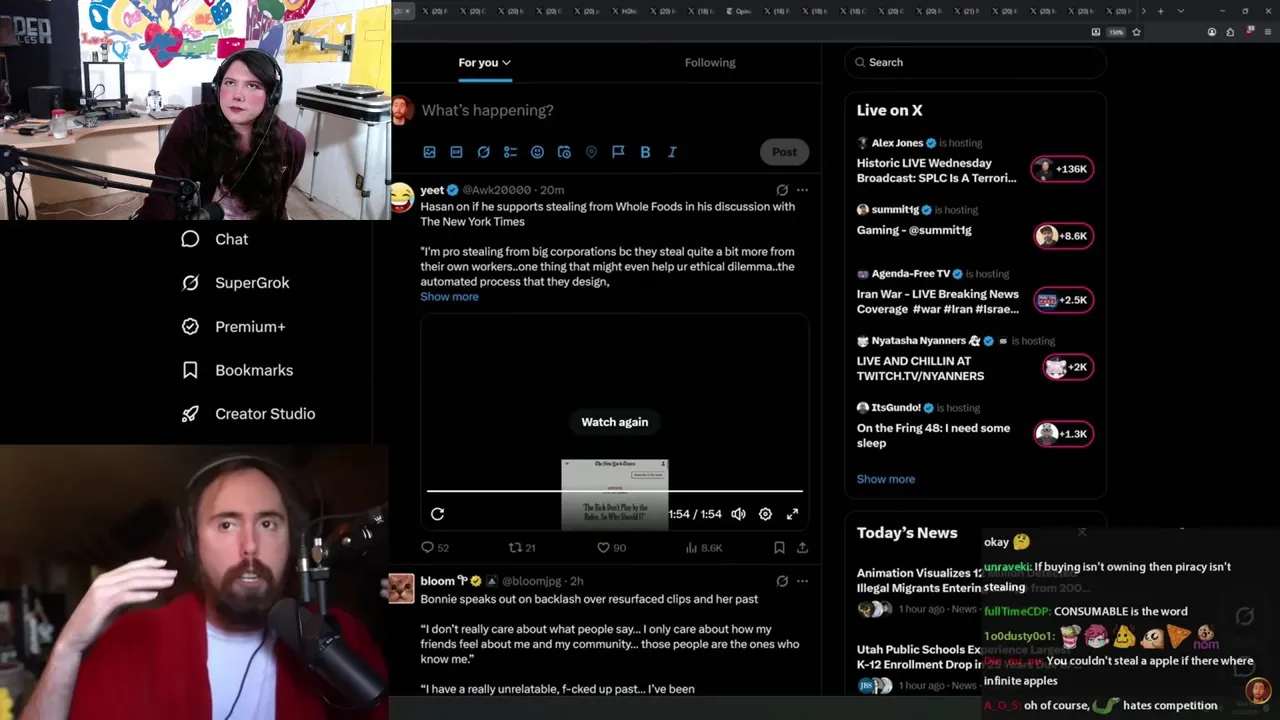Open Historic LIVE Wednesday Broadcast title
This screenshot has height=720, width=1280.
pos(937,170)
